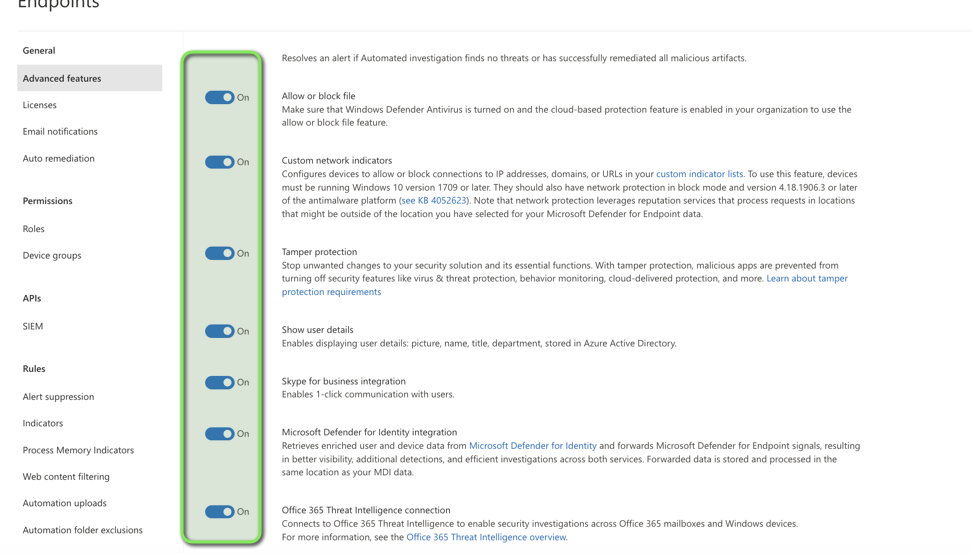Follow the Microsoft Defender for Identity hyperlink

click(532, 446)
